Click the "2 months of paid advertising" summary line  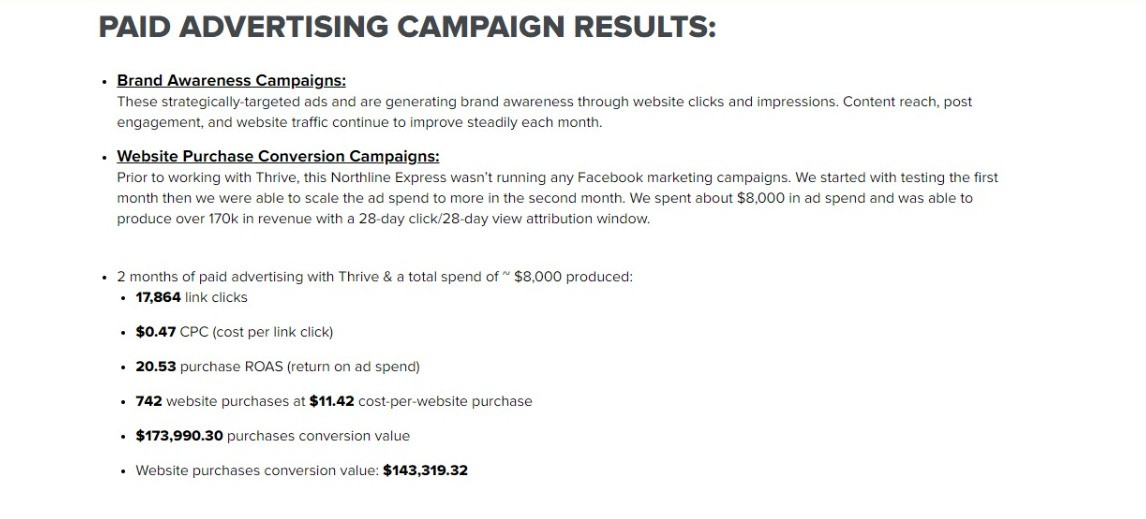(x=374, y=277)
